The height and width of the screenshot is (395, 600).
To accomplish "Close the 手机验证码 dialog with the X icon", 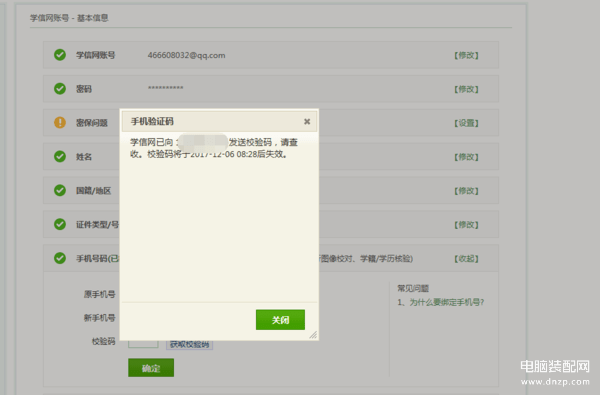I will (307, 122).
